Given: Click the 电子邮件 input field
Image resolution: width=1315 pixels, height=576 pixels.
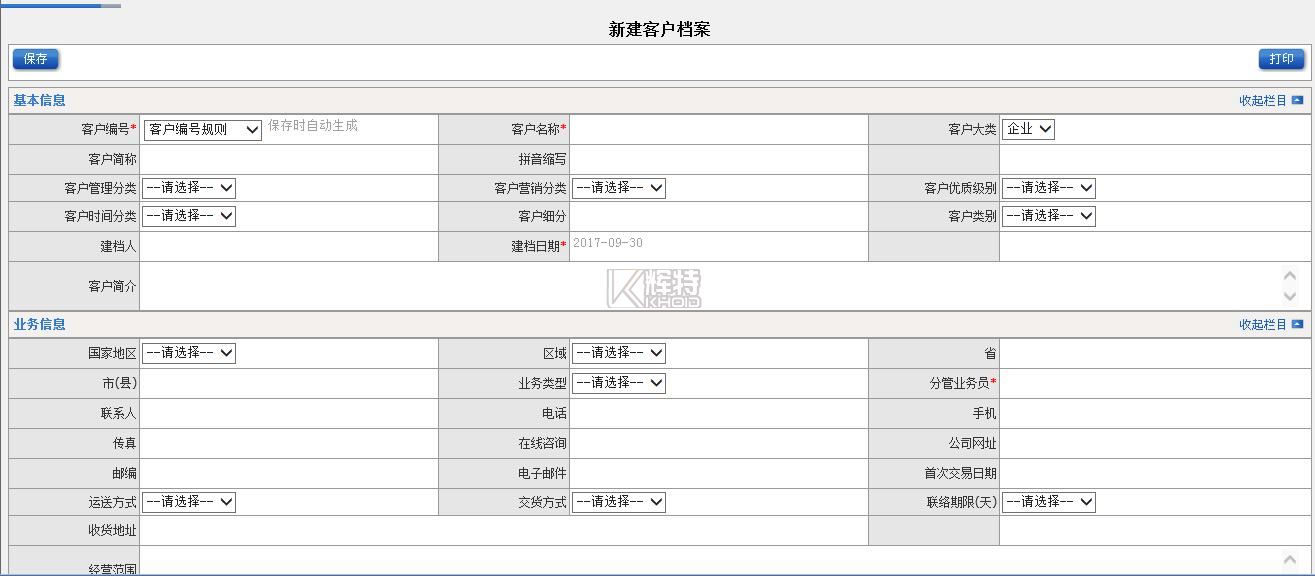Looking at the screenshot, I should tap(718, 473).
